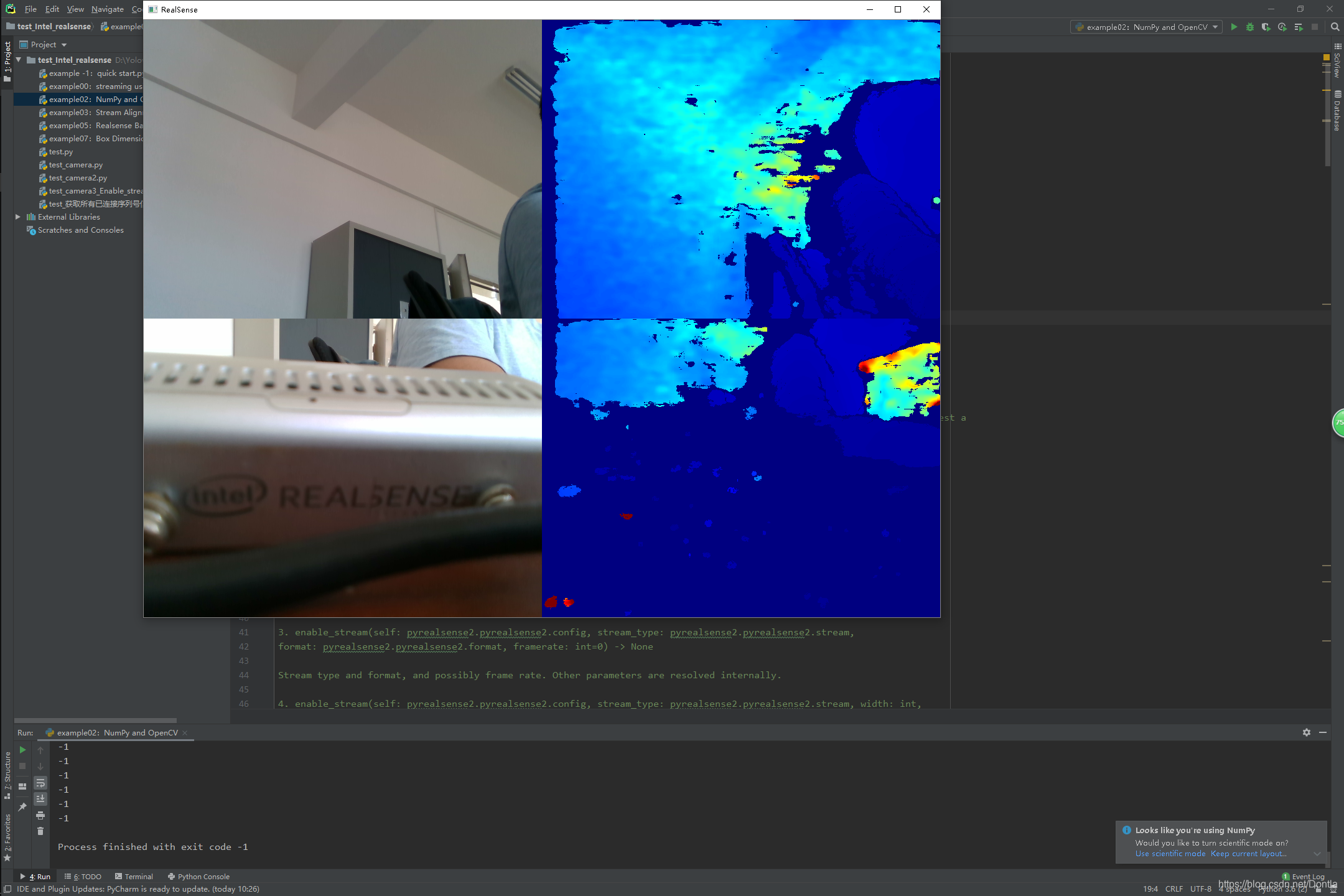Open Run tab settings gear
1344x896 pixels.
pyautogui.click(x=1306, y=732)
